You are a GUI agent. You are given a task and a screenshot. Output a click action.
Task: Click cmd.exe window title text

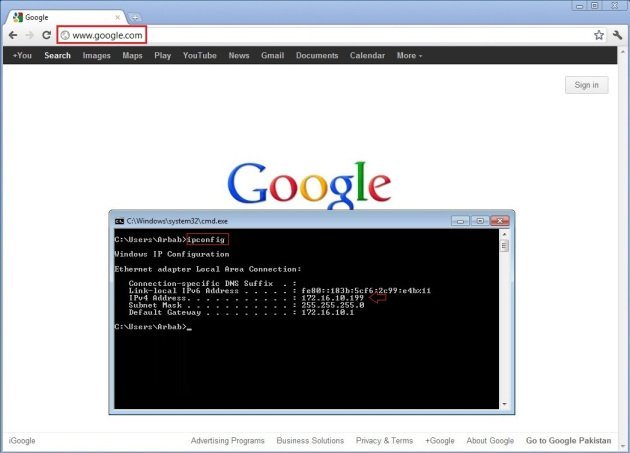(177, 221)
